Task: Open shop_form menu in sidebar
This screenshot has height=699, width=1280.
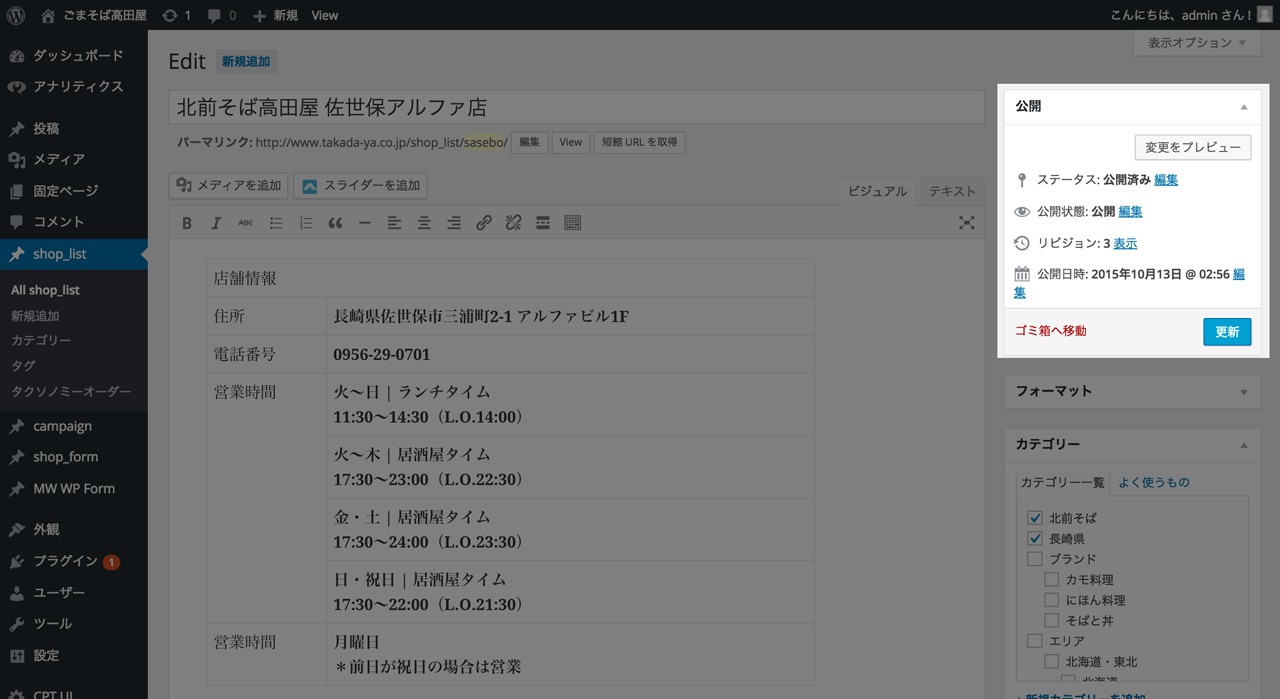Action: [74, 457]
